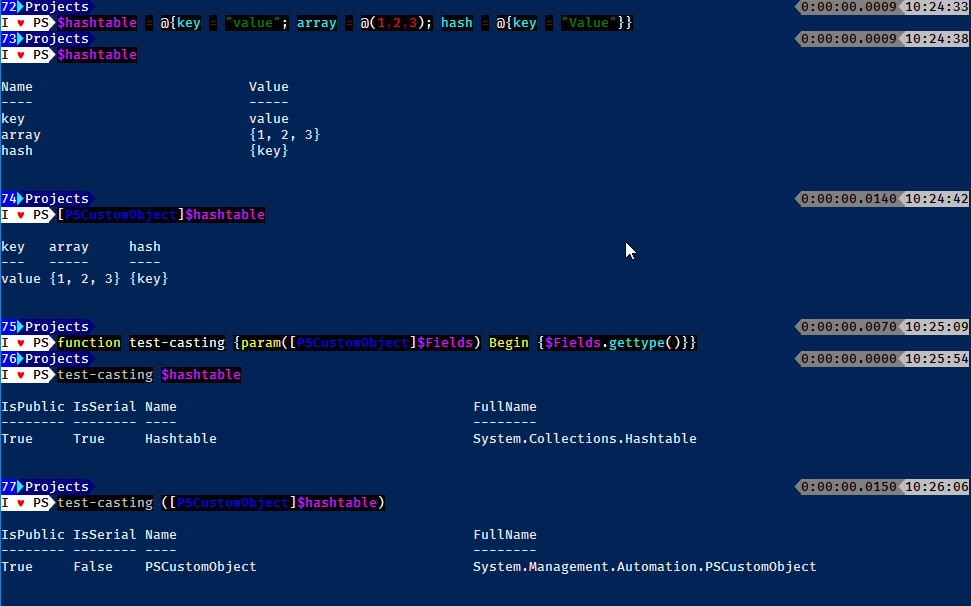Viewport: 971px width, 606px height.
Task: Click the elapsed time 0:00:00.0150
Action: coord(848,487)
